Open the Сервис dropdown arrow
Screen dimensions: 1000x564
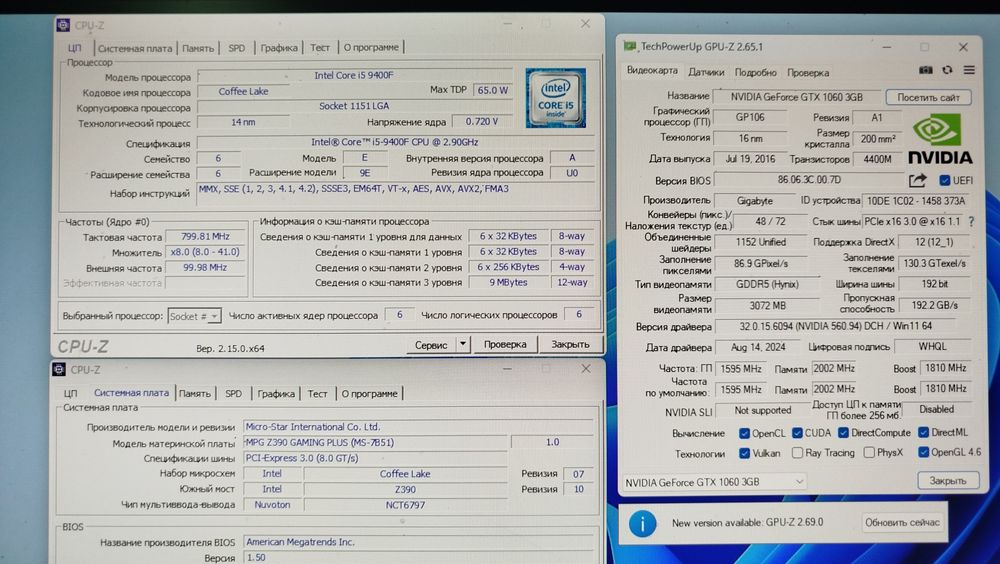pyautogui.click(x=463, y=345)
